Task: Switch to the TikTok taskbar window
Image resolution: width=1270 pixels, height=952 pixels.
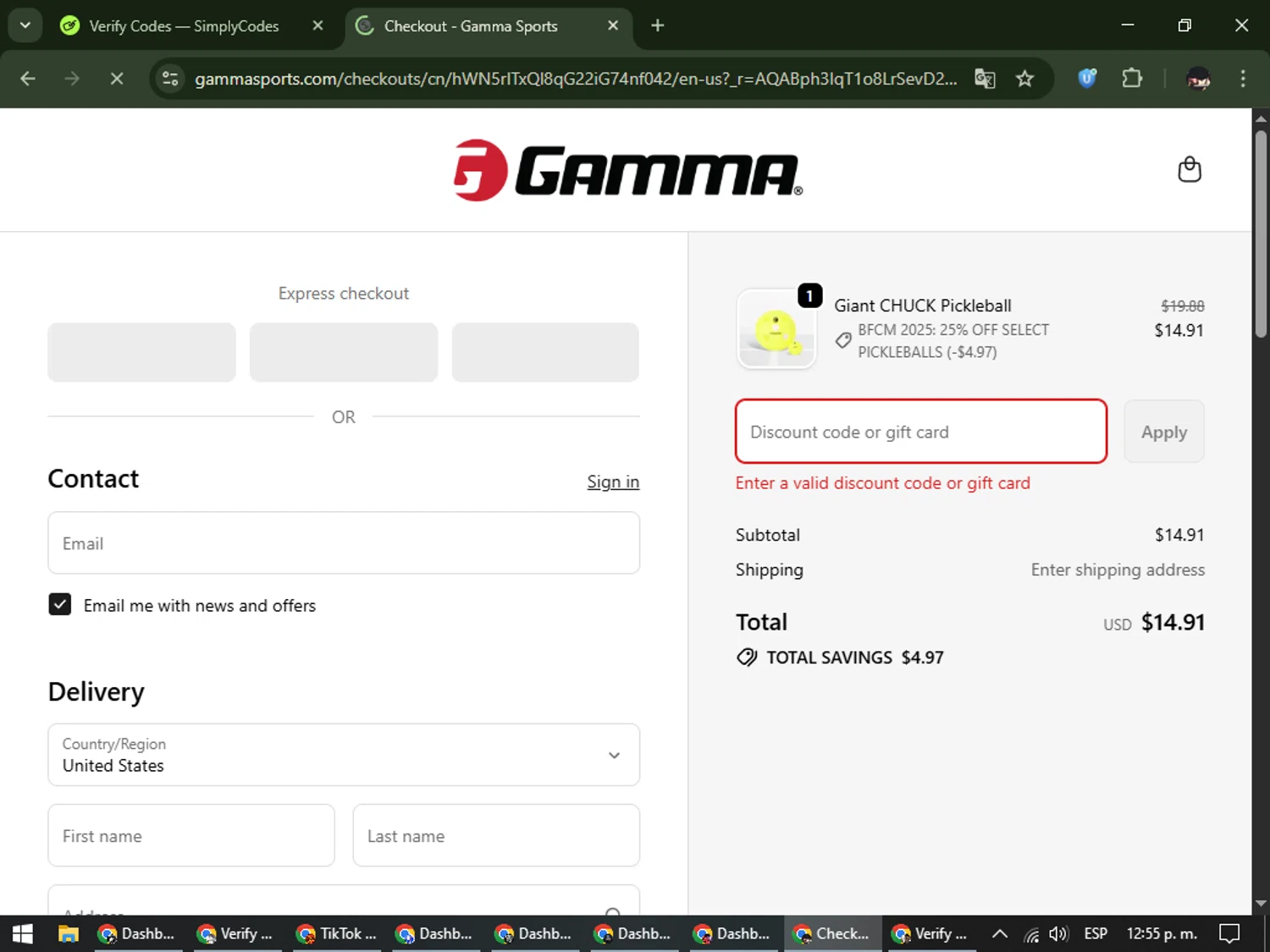Action: (336, 933)
